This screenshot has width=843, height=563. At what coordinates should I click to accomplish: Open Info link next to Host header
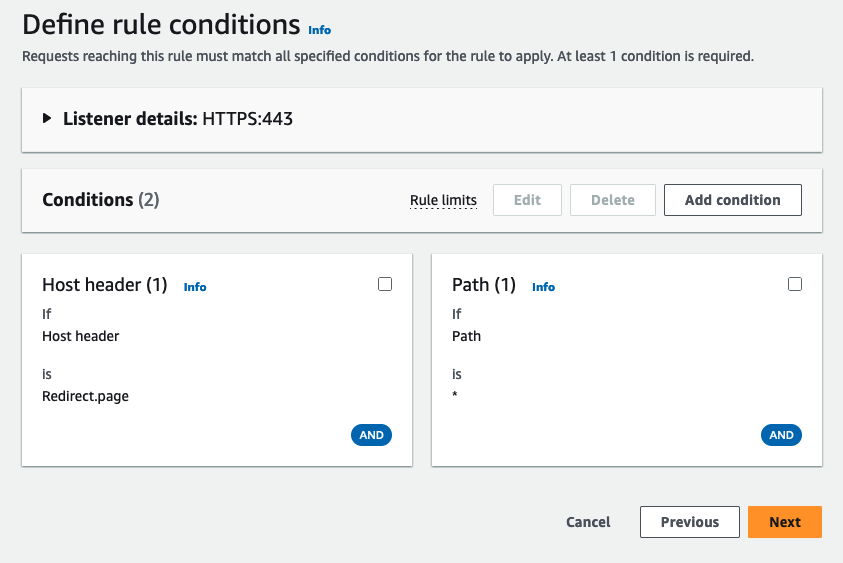point(195,287)
